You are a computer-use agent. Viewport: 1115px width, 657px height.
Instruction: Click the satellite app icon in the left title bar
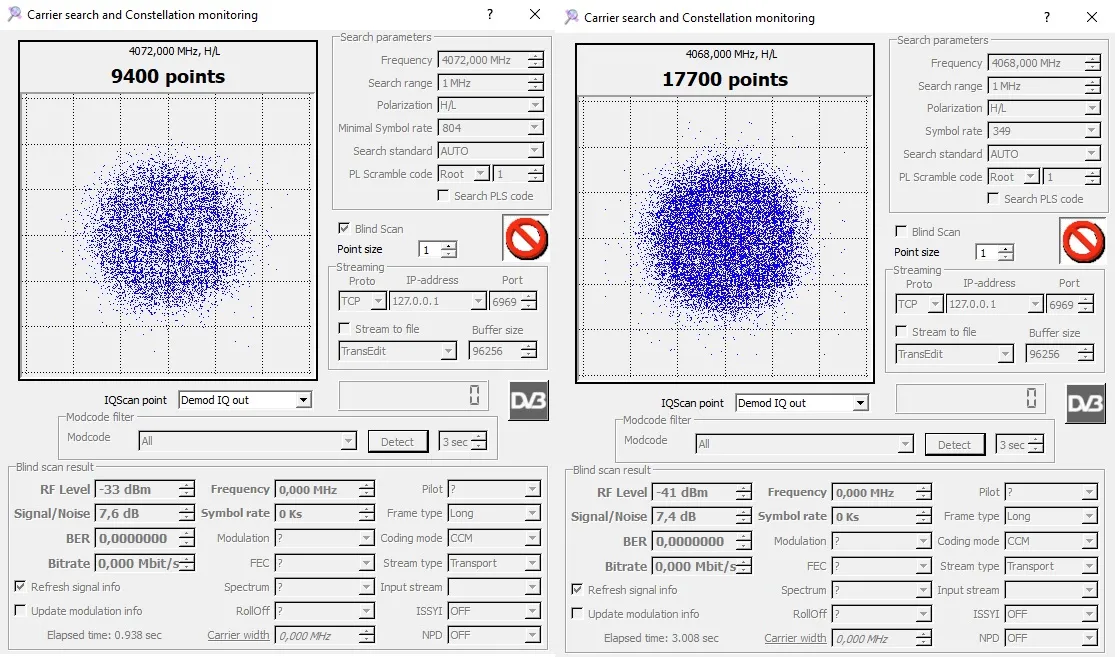[14, 15]
